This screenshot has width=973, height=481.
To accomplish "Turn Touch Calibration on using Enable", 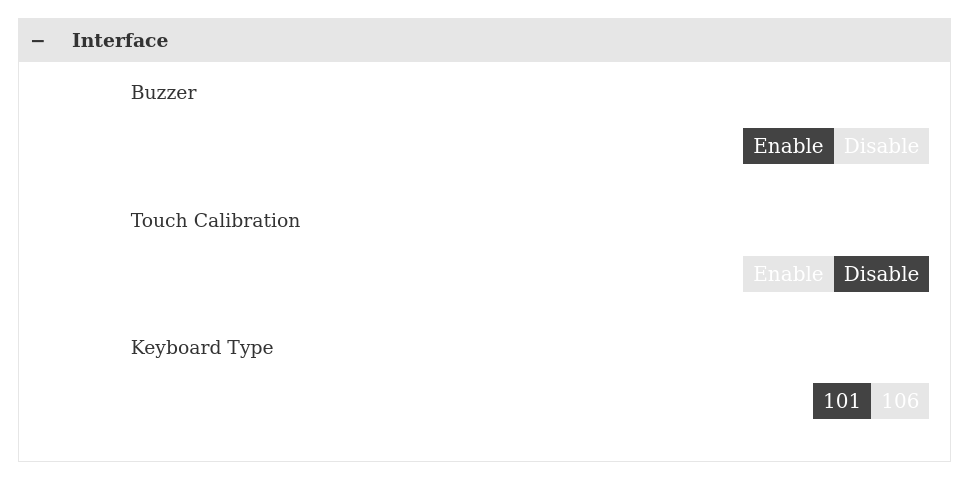I will click(x=788, y=274).
